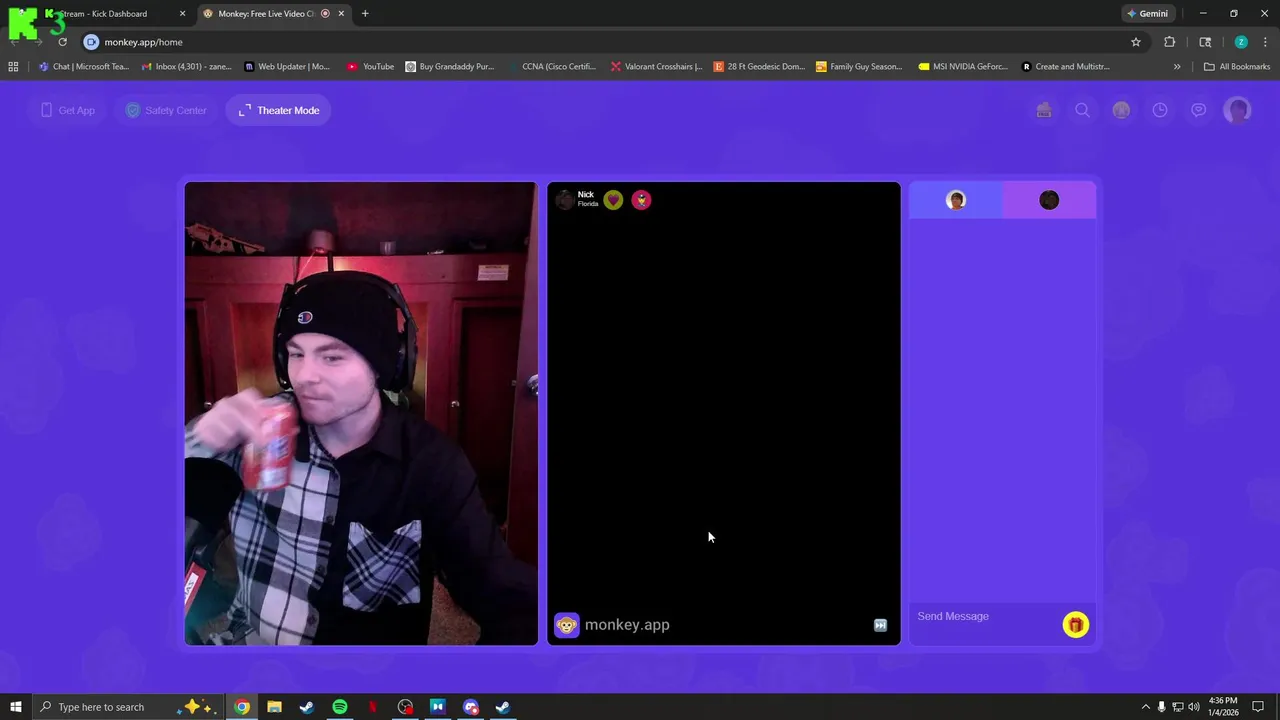The width and height of the screenshot is (1280, 720).
Task: Click the green heart badge next to Nick
Action: [613, 200]
